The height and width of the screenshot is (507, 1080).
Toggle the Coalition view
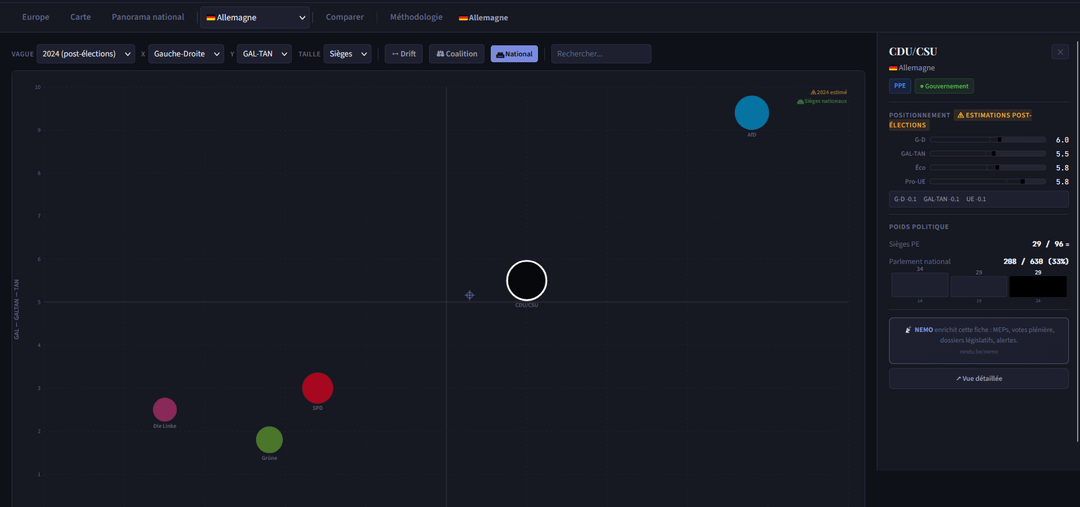coord(457,54)
